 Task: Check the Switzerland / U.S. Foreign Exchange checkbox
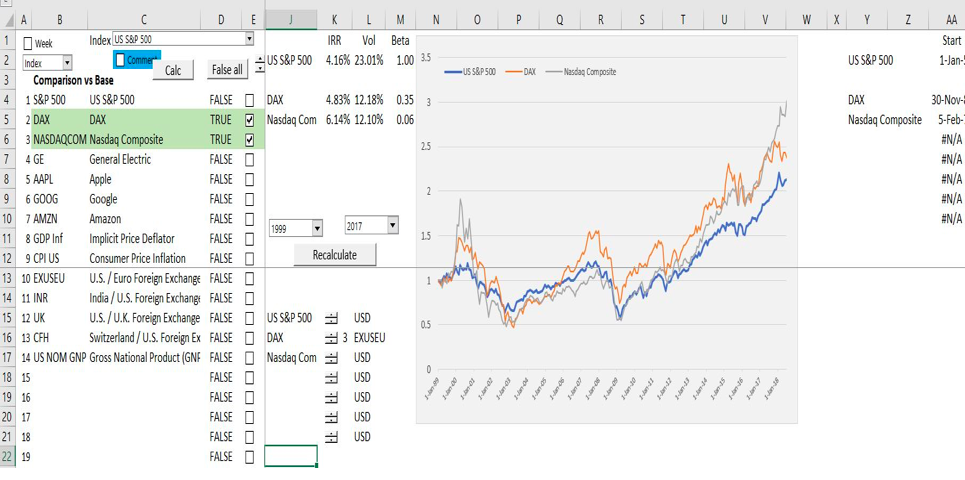click(249, 338)
